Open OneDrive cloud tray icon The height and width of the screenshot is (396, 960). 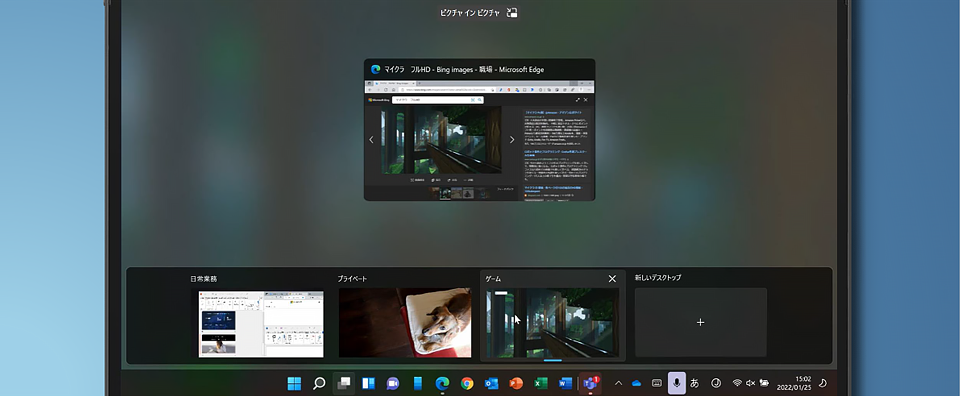click(636, 384)
